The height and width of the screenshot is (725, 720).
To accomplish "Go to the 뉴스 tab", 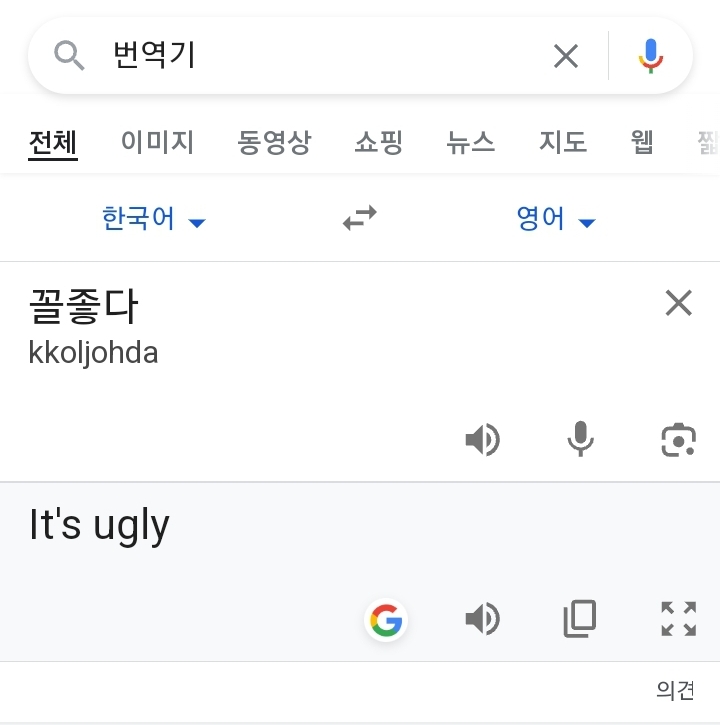I will [x=470, y=142].
